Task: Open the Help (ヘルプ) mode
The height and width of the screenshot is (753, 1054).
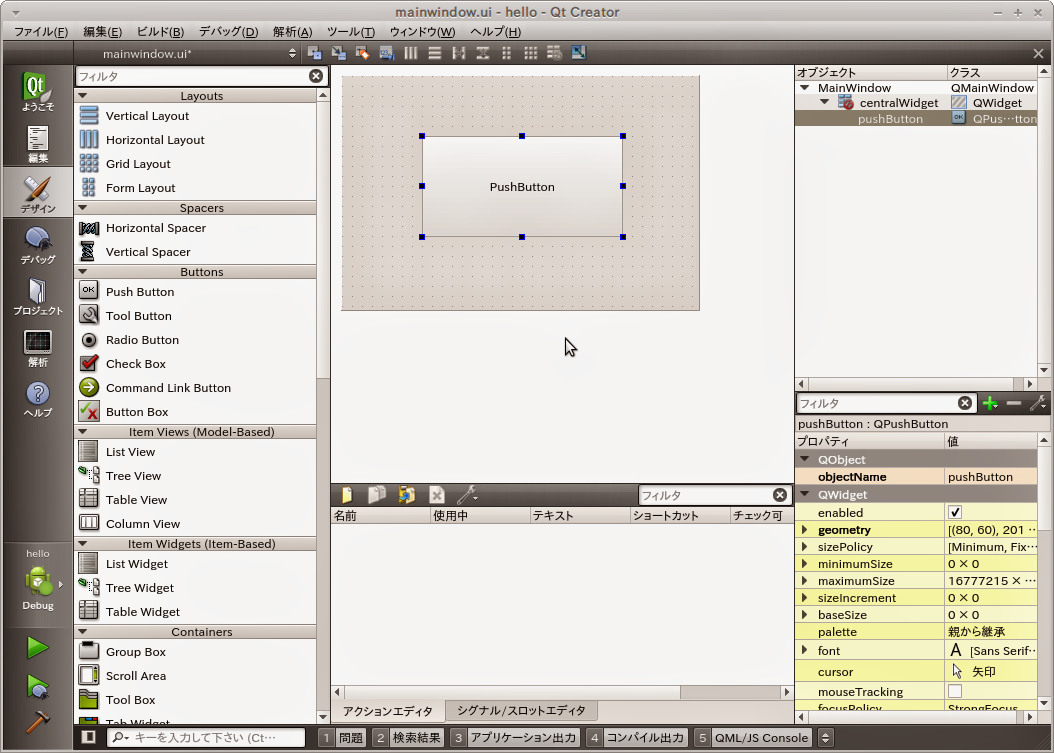Action: tap(38, 399)
